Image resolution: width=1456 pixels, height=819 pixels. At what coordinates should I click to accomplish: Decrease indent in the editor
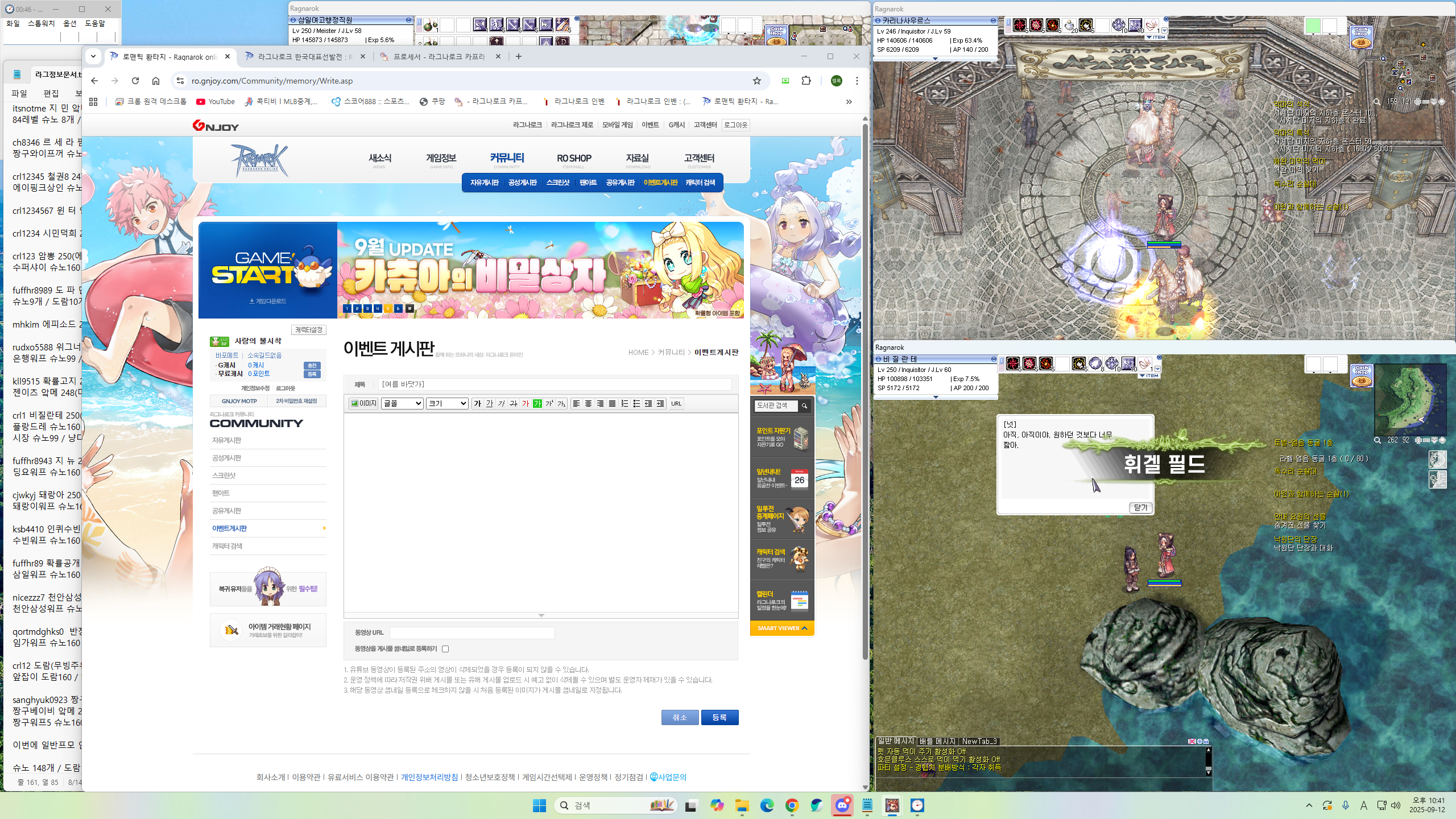click(x=648, y=403)
